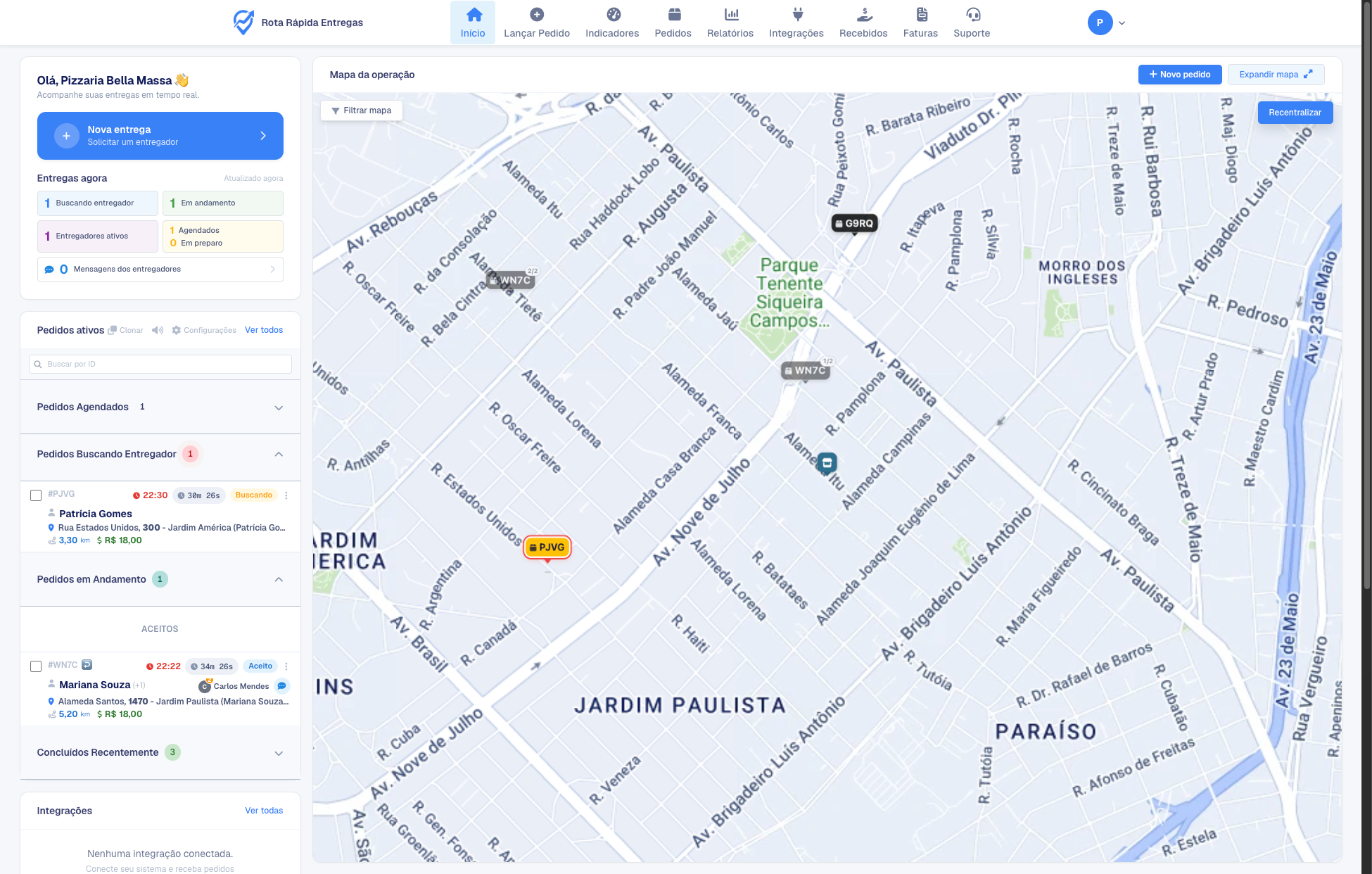Click the Nova entrega button

point(160,136)
